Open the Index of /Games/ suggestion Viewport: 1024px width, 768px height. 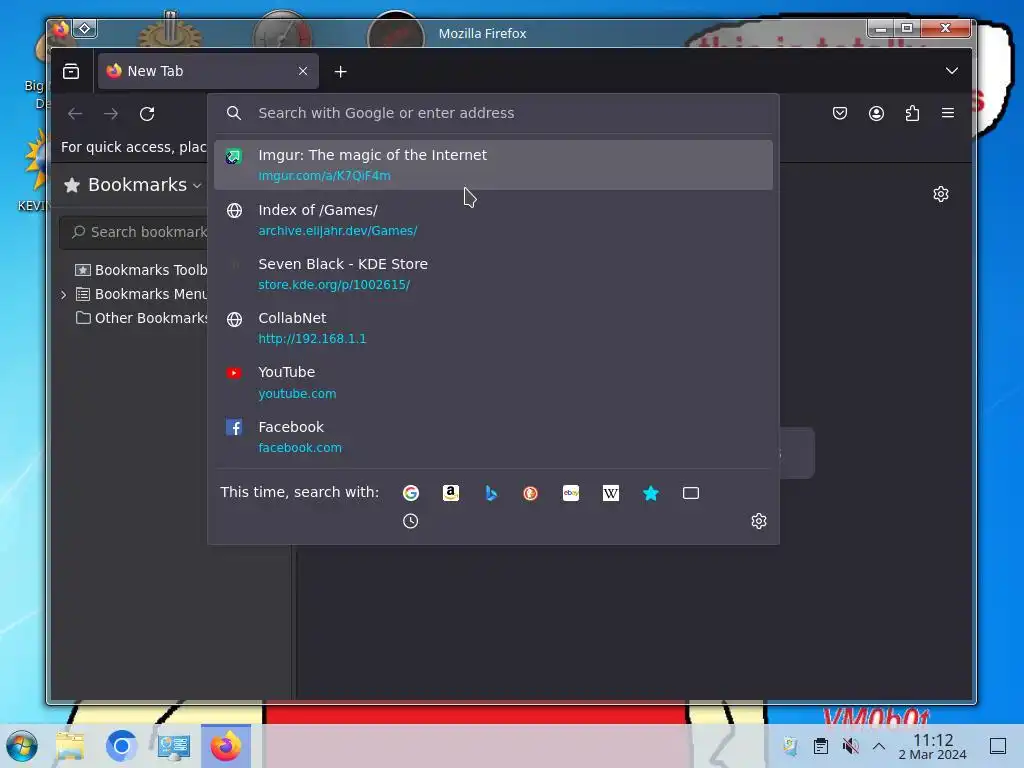click(x=493, y=219)
